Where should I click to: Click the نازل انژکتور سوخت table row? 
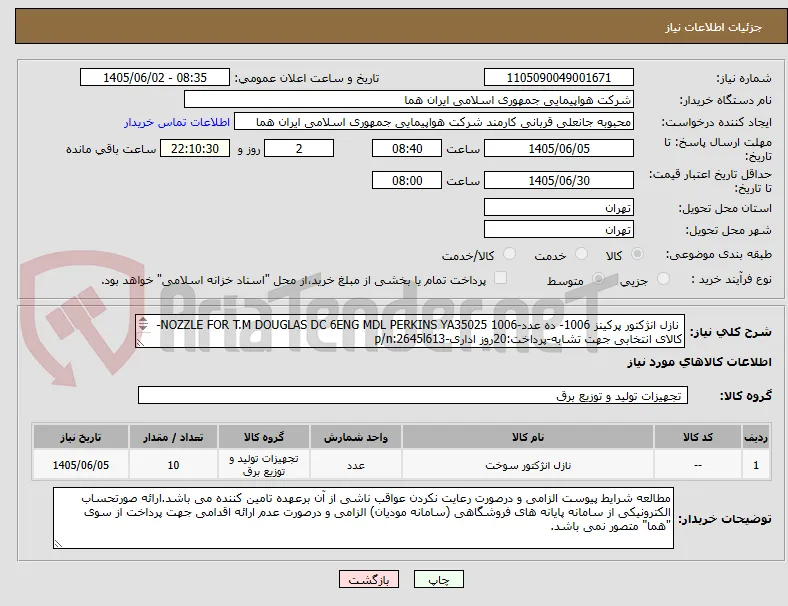coord(401,465)
